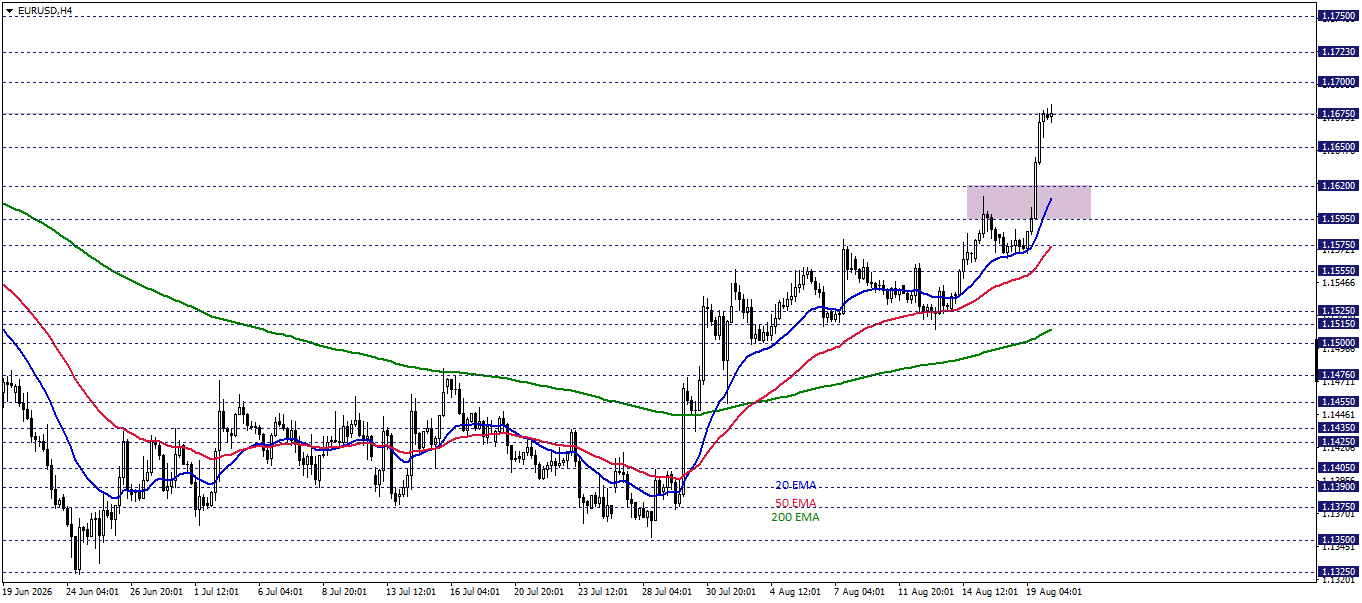Select the 1.15750 price level label
This screenshot has width=1362, height=603.
[1338, 244]
